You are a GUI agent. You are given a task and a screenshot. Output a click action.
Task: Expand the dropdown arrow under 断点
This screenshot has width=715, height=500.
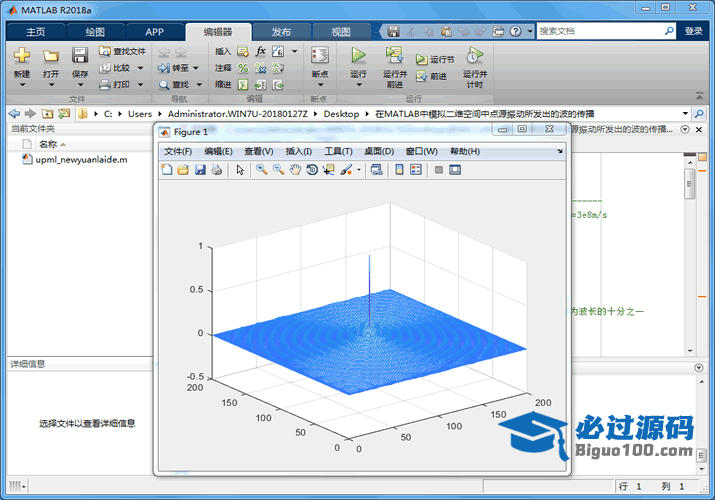pos(320,85)
